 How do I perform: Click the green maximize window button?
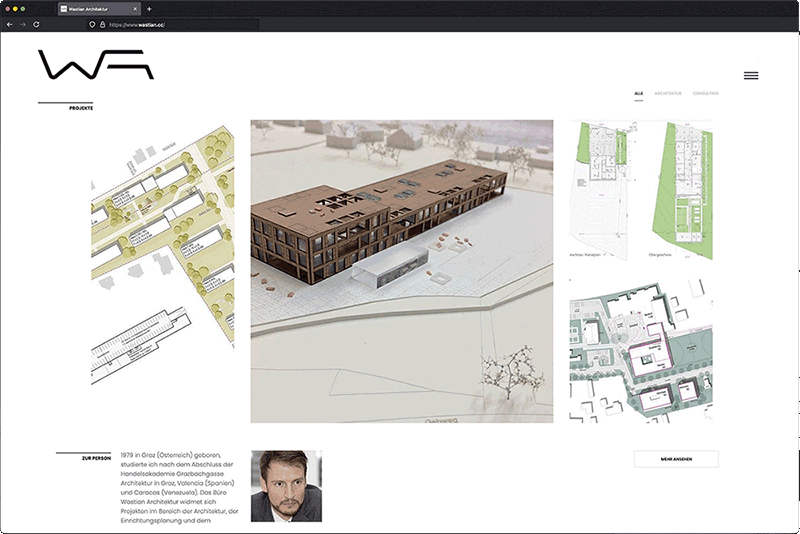click(23, 9)
